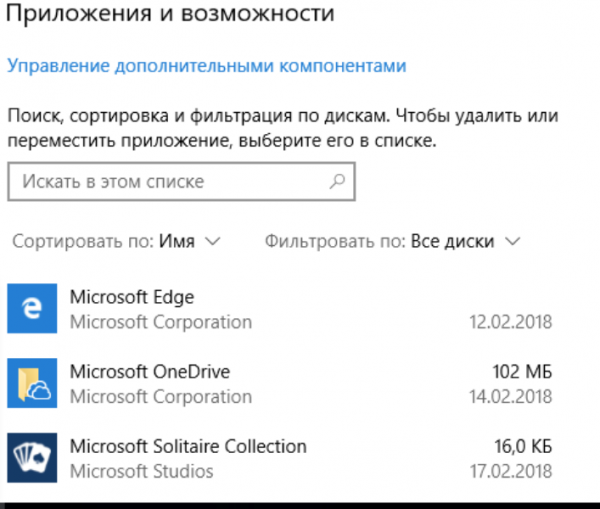Click Microsoft Studios publisher label

(x=142, y=471)
